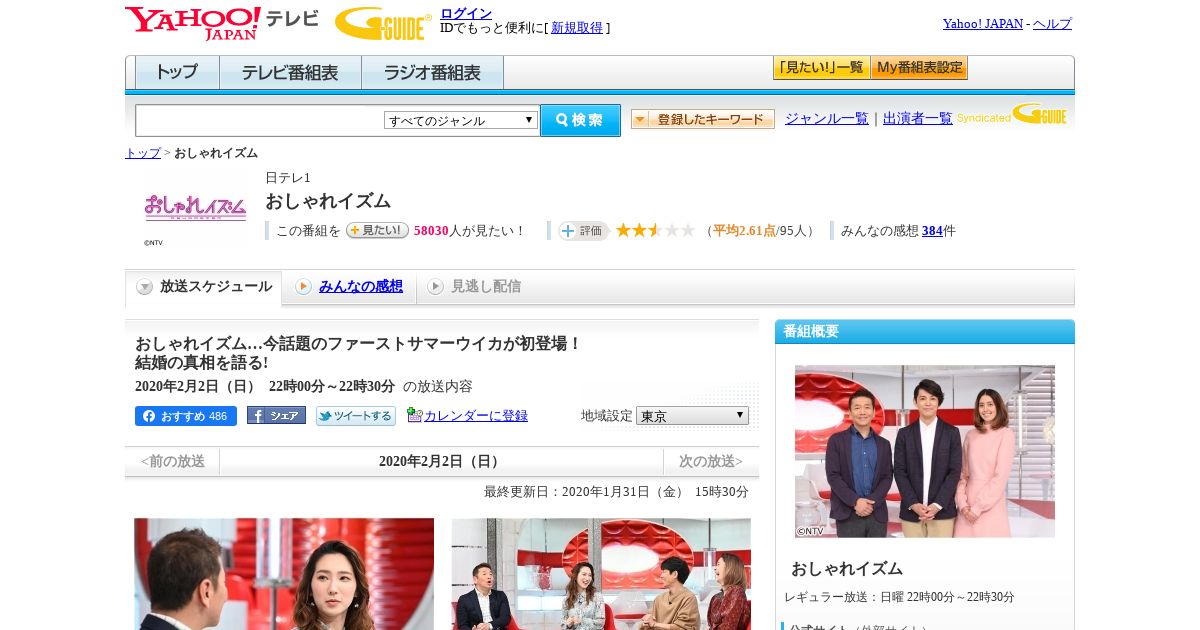This screenshot has height=630, width=1200.
Task: Click the Facebook おすすめ 486 button
Action: (186, 416)
